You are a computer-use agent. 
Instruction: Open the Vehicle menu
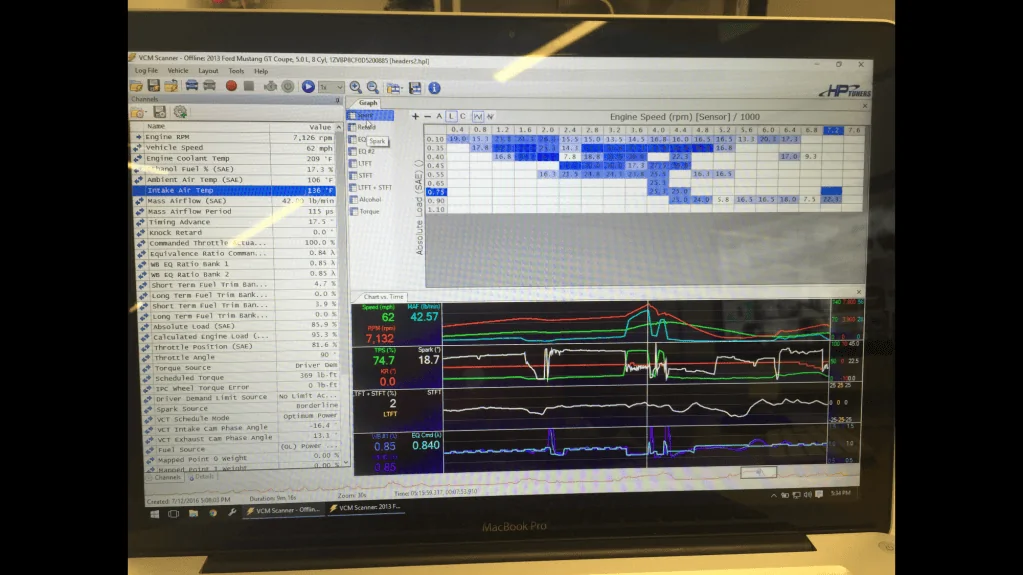[177, 70]
